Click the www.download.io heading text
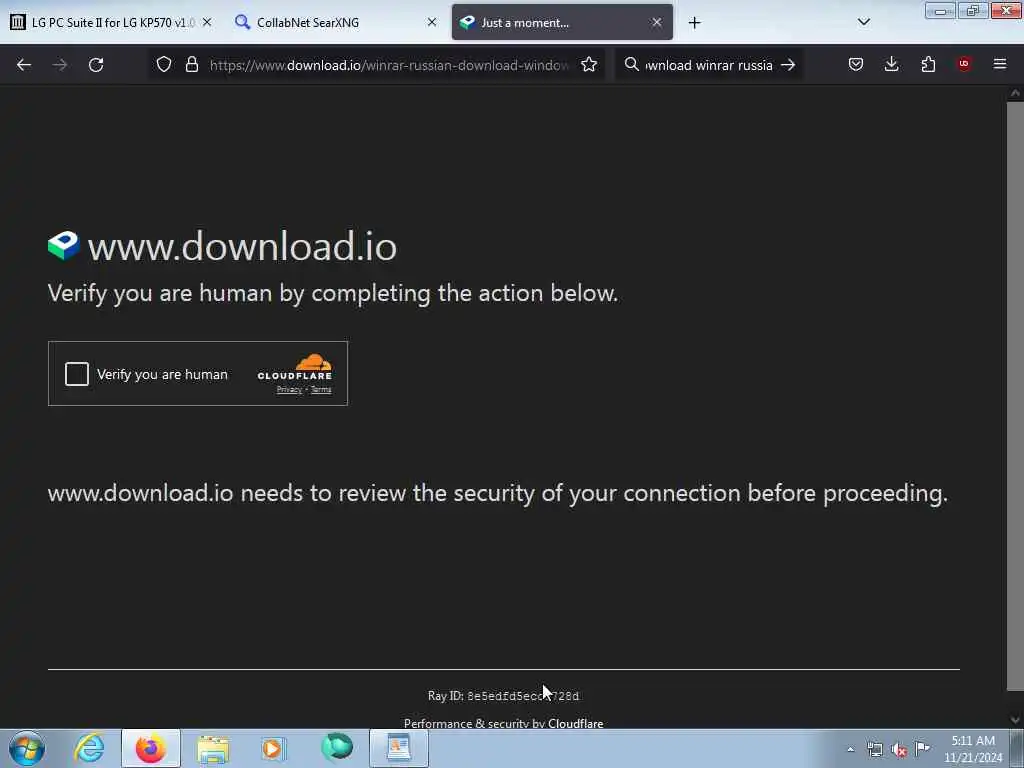The image size is (1024, 768). tap(242, 246)
